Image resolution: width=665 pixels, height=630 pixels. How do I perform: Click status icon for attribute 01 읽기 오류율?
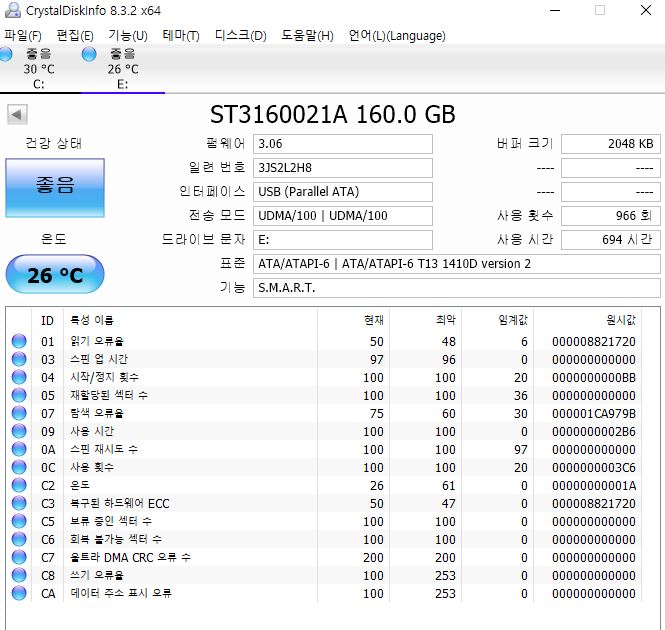point(19,341)
